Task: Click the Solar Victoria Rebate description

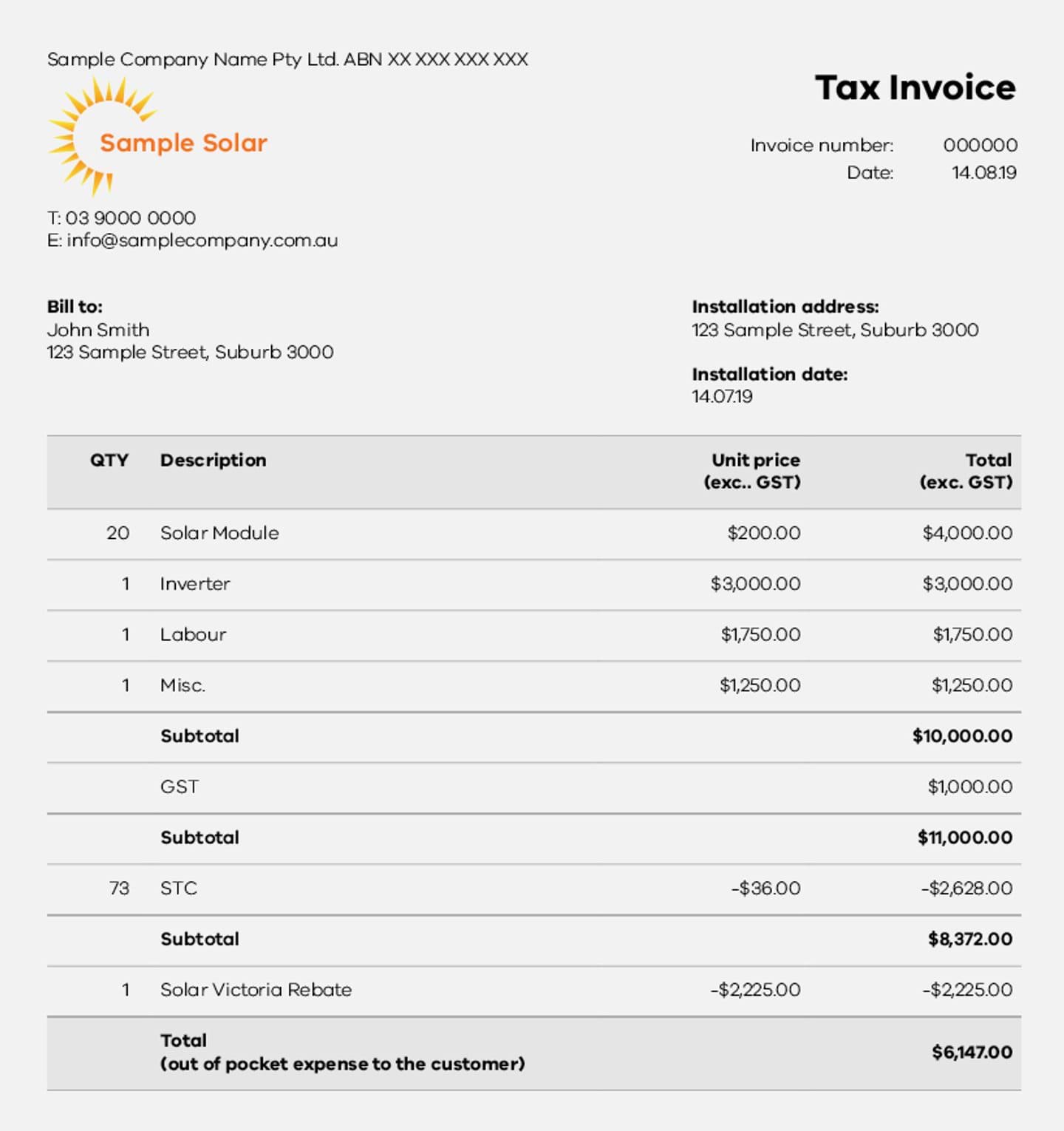Action: (x=256, y=990)
